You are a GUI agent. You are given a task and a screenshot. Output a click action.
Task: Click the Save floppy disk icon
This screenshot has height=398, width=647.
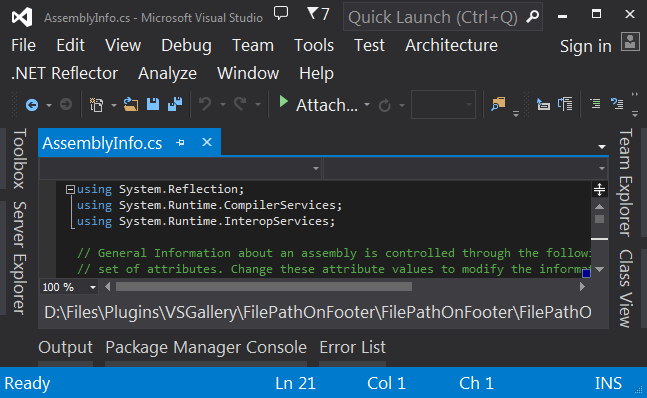[153, 104]
